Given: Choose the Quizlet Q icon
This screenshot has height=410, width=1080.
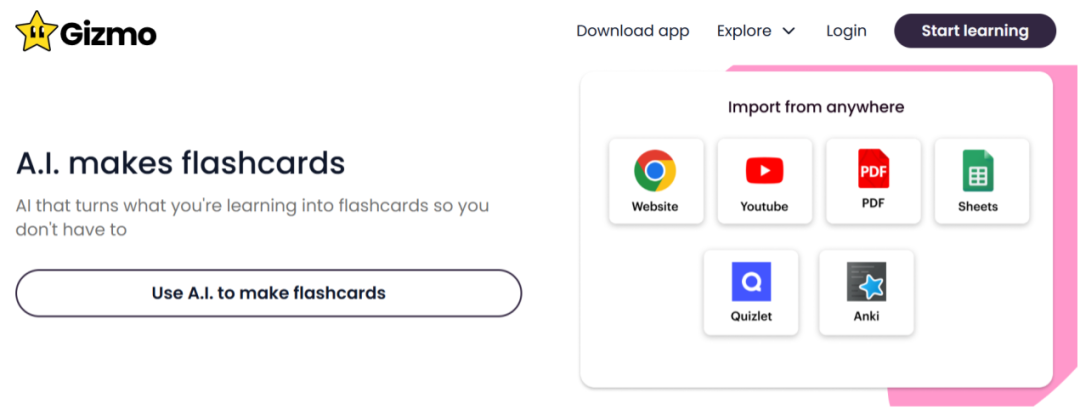Looking at the screenshot, I should pos(751,282).
